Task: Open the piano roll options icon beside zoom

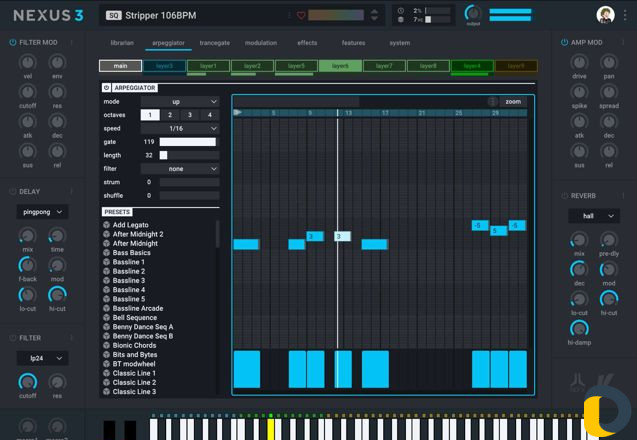Action: tap(492, 102)
